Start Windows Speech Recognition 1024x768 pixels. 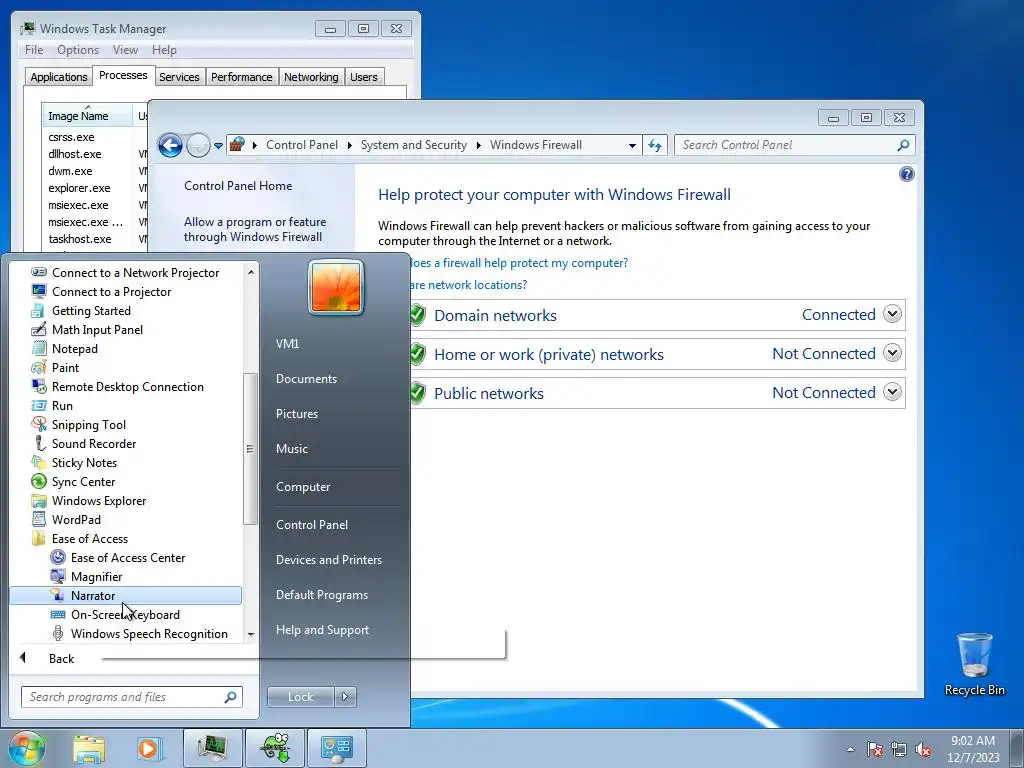(149, 633)
